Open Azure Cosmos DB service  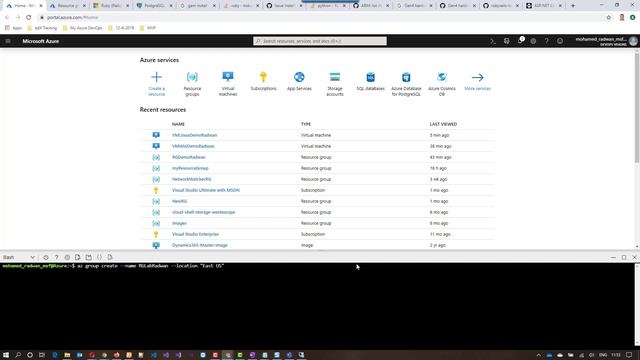pos(442,83)
